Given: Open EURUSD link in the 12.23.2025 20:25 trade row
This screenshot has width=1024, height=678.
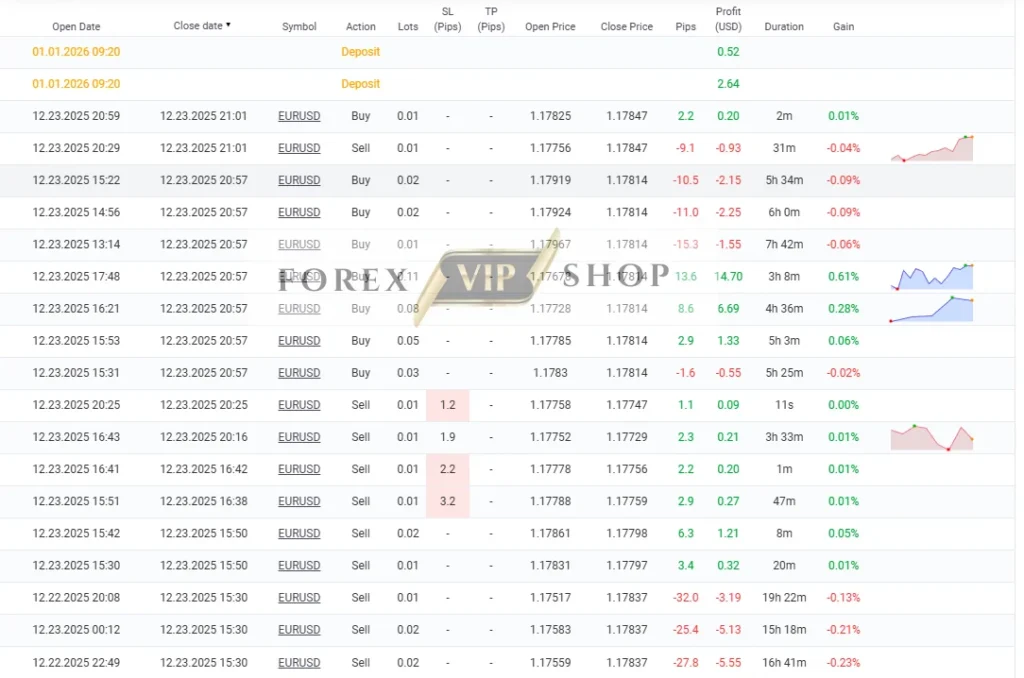Looking at the screenshot, I should [x=299, y=405].
